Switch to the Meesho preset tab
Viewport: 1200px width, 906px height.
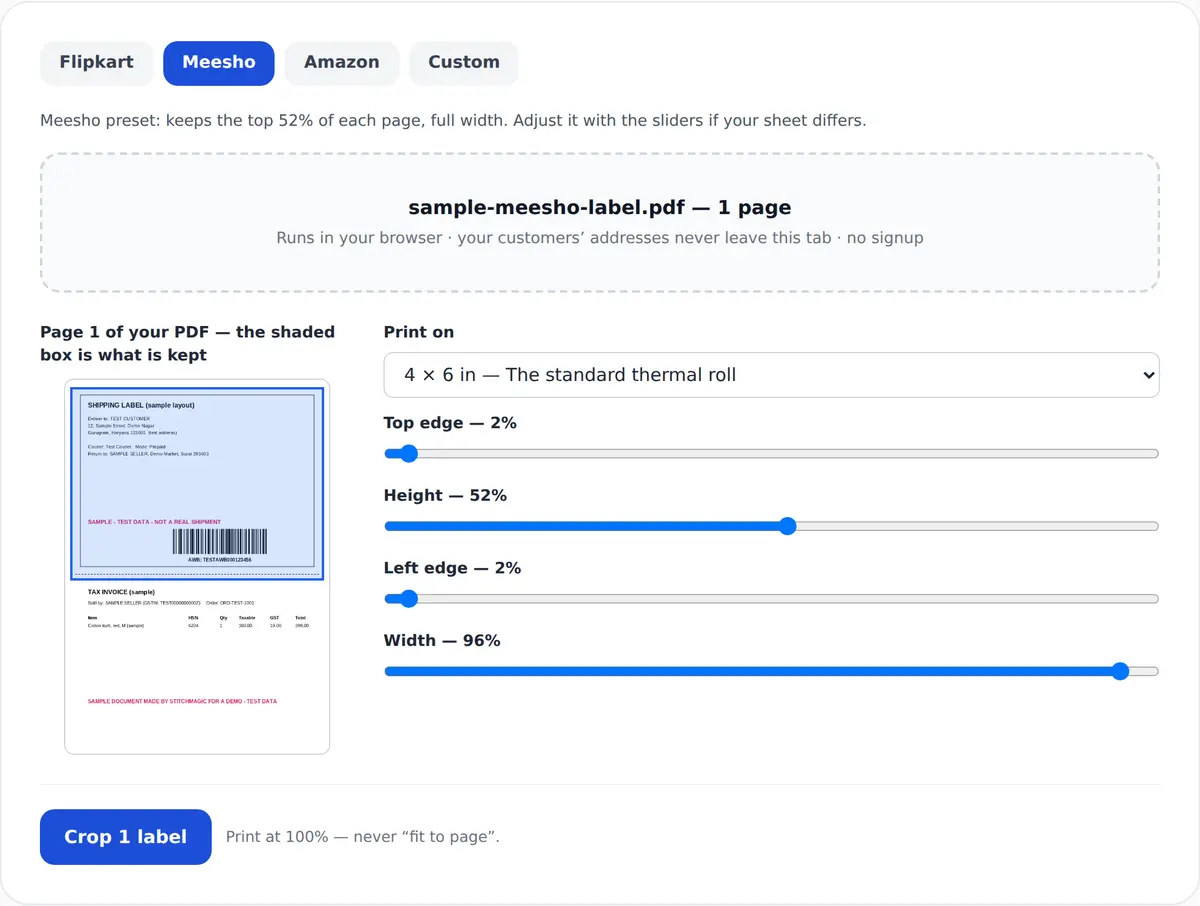[219, 62]
